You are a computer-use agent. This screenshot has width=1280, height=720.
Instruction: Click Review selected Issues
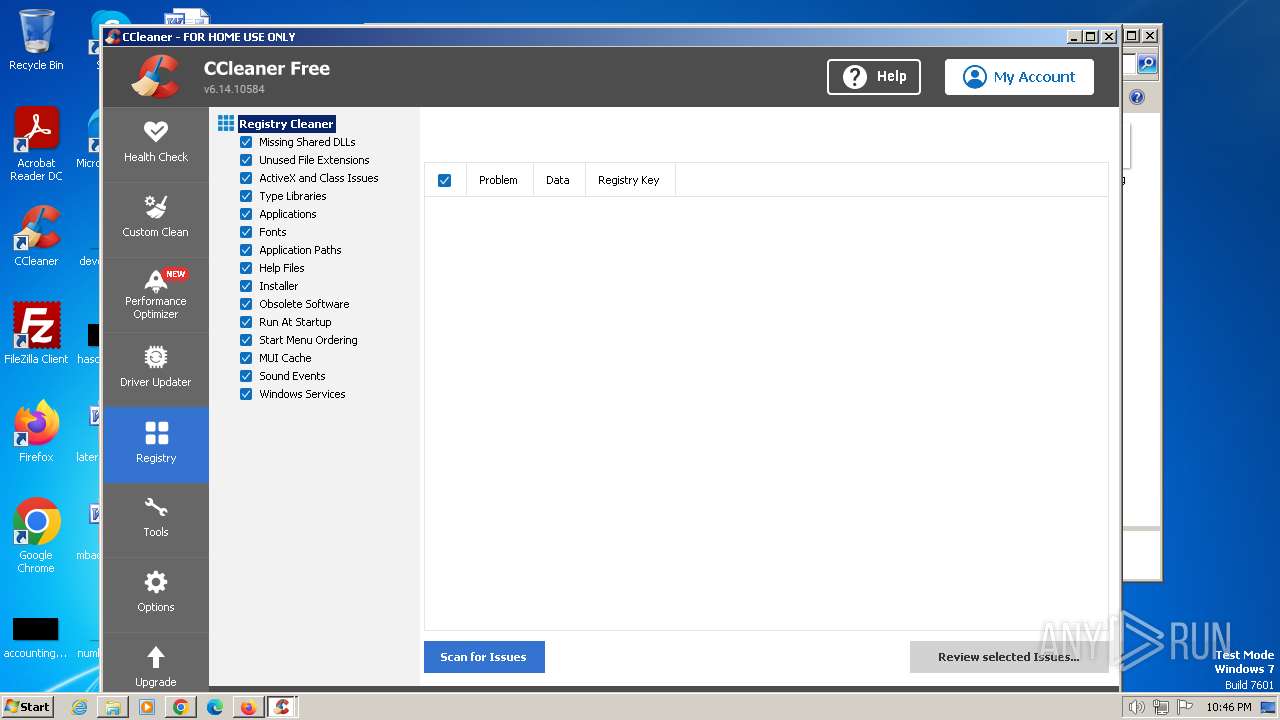click(x=1009, y=657)
